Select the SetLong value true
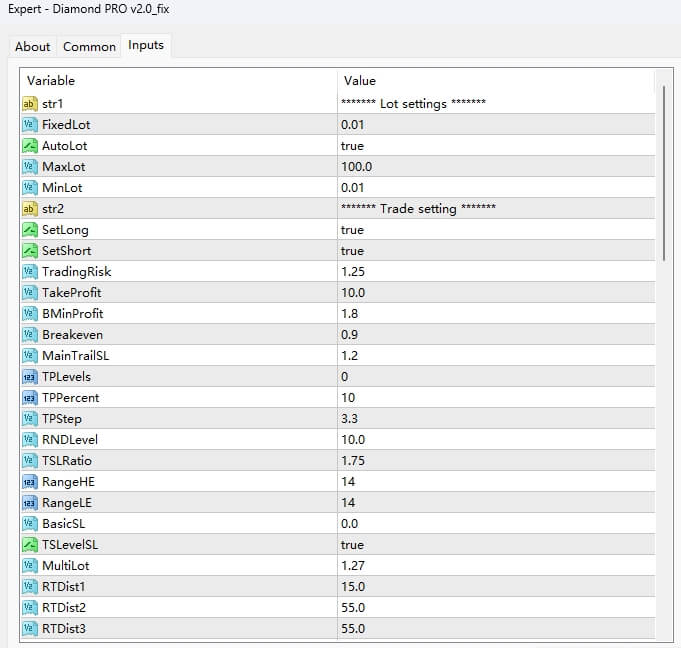Screen dimensions: 681x648 (x=352, y=230)
